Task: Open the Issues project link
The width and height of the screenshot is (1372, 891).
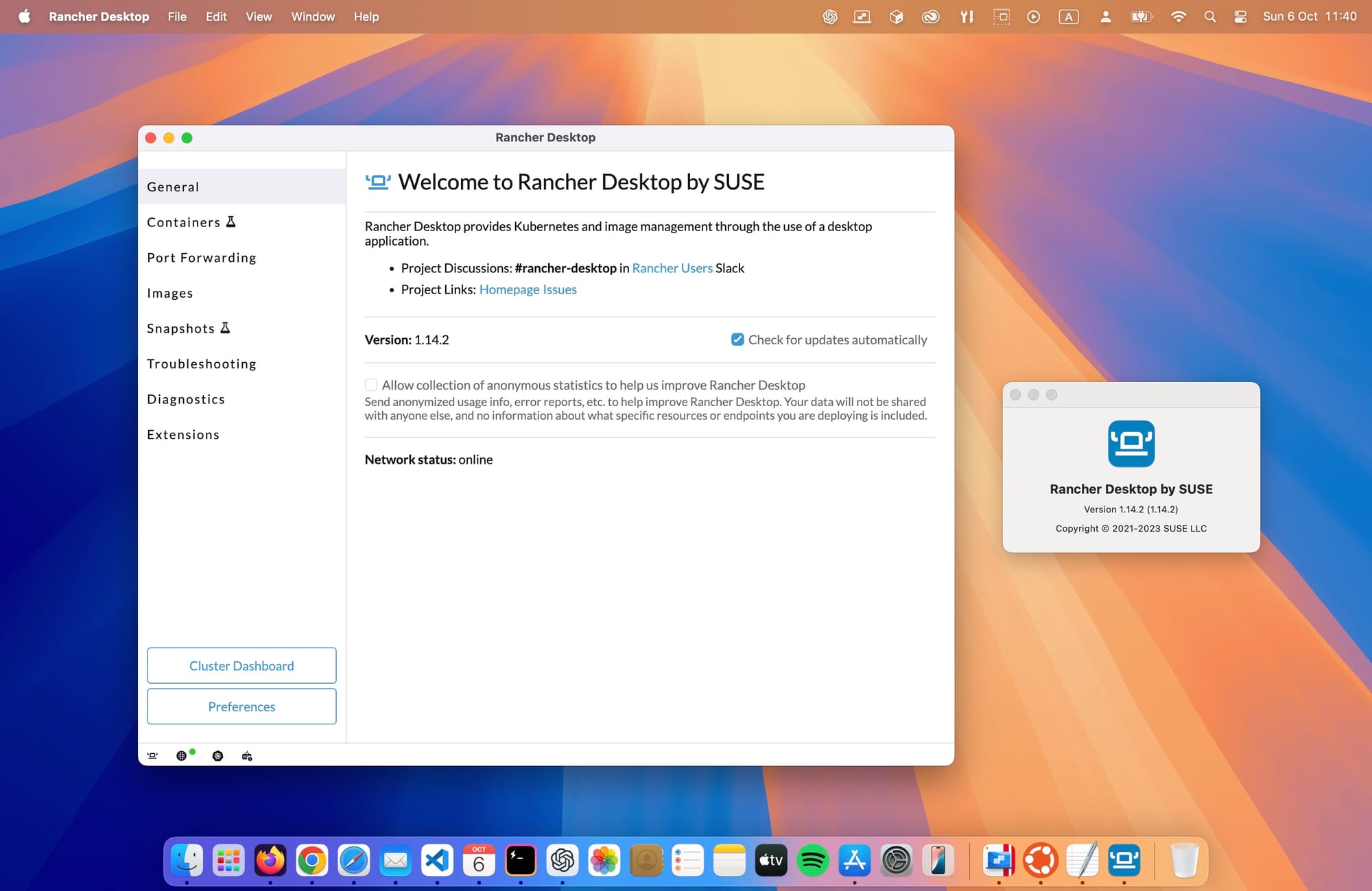Action: pos(560,289)
